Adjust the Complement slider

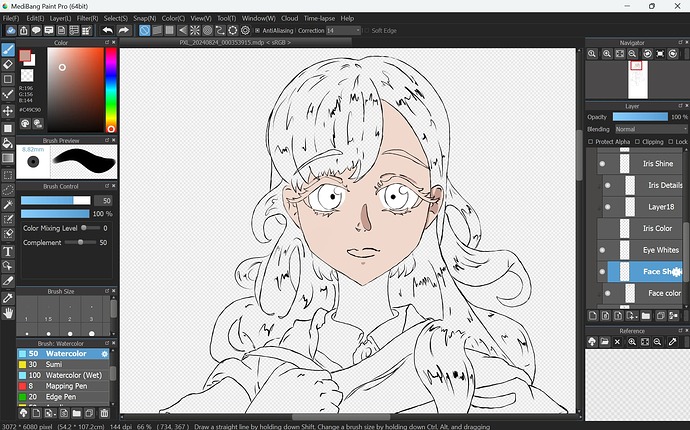[80, 243]
